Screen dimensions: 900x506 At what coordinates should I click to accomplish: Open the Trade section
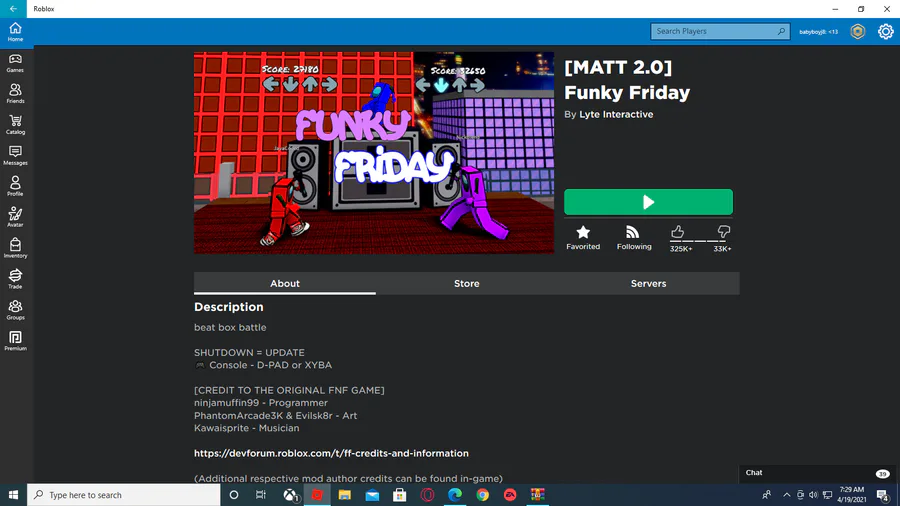point(15,279)
